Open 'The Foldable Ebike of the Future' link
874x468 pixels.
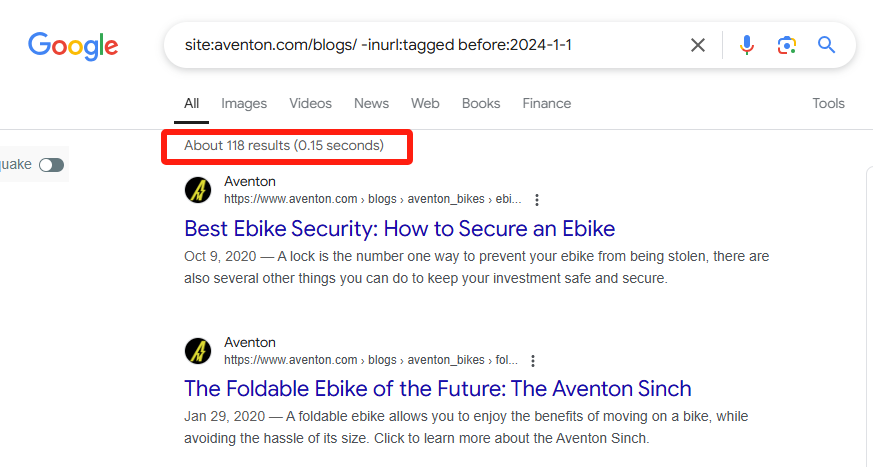click(438, 389)
